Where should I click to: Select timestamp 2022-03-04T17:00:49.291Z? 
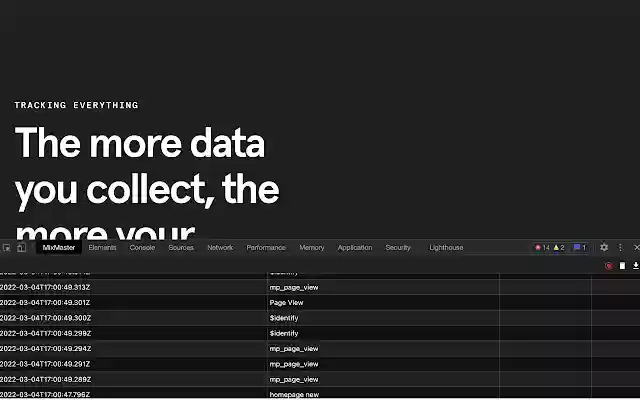[45, 364]
